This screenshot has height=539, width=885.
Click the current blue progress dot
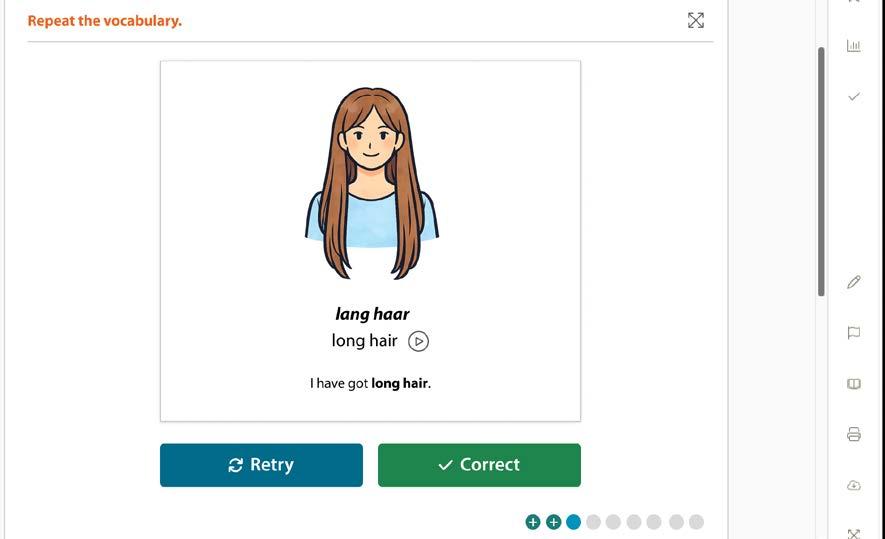[x=573, y=522]
